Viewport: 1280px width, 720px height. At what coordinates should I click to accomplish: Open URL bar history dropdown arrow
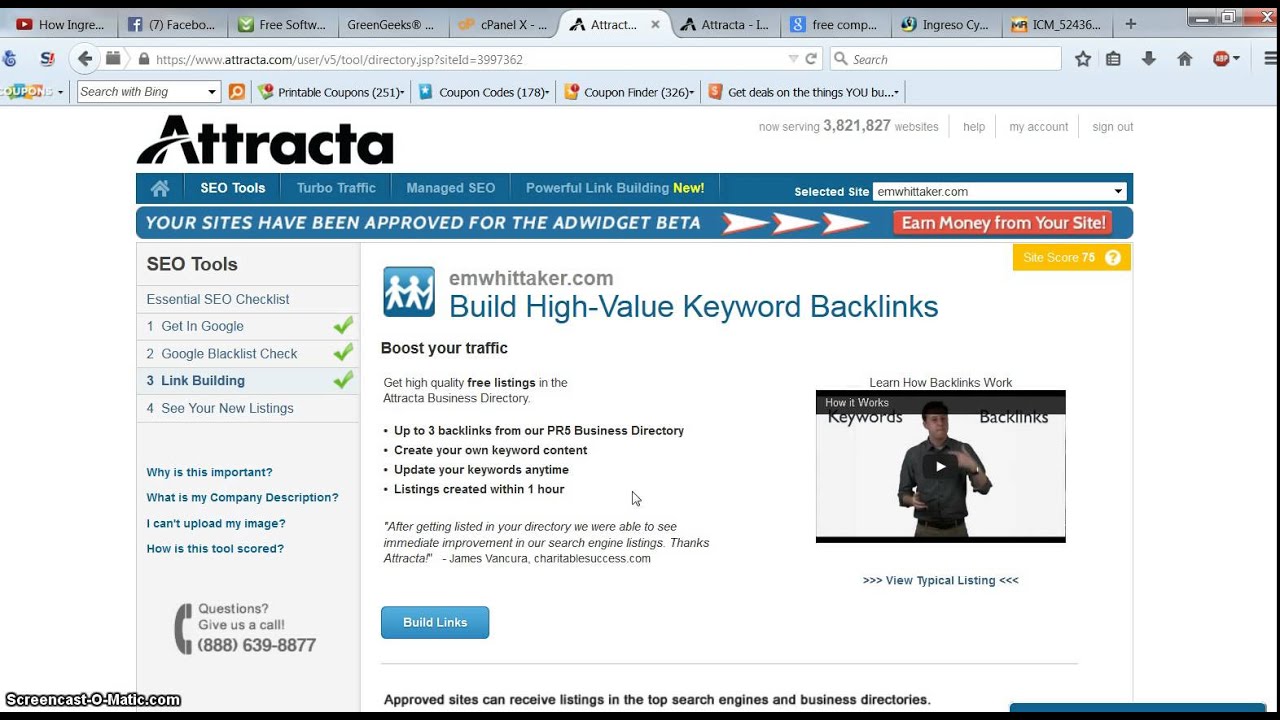coord(793,59)
